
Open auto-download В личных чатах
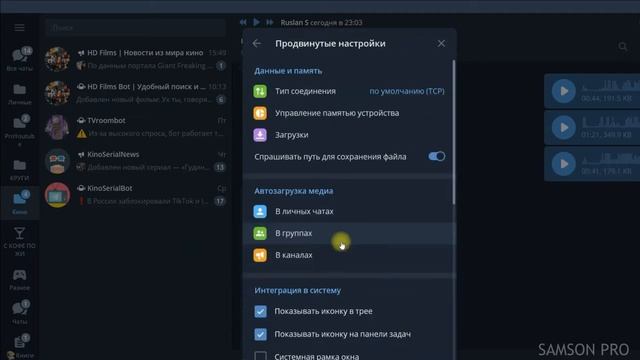[349, 211]
